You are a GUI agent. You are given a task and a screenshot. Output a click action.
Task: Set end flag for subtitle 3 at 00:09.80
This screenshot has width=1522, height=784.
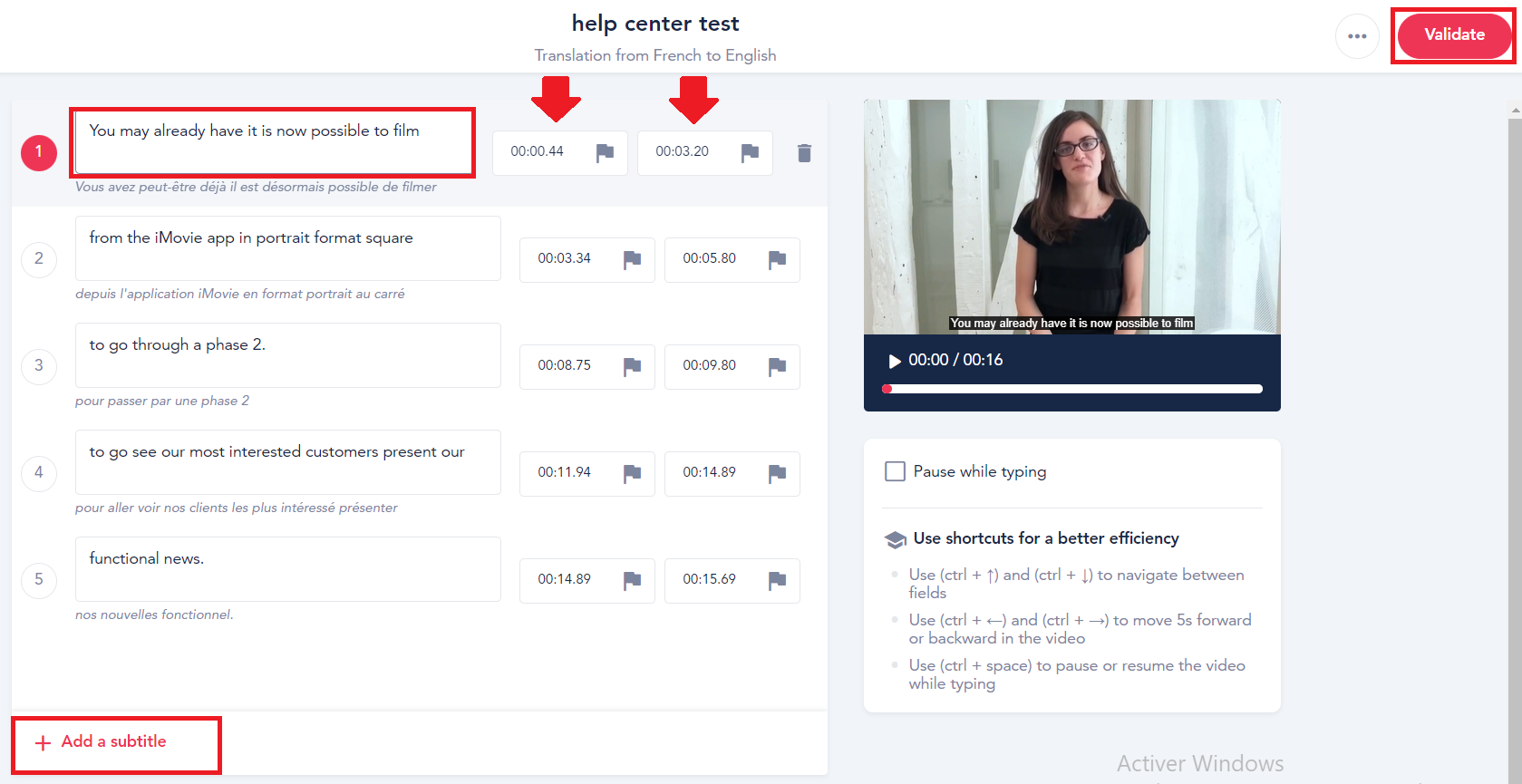(777, 366)
